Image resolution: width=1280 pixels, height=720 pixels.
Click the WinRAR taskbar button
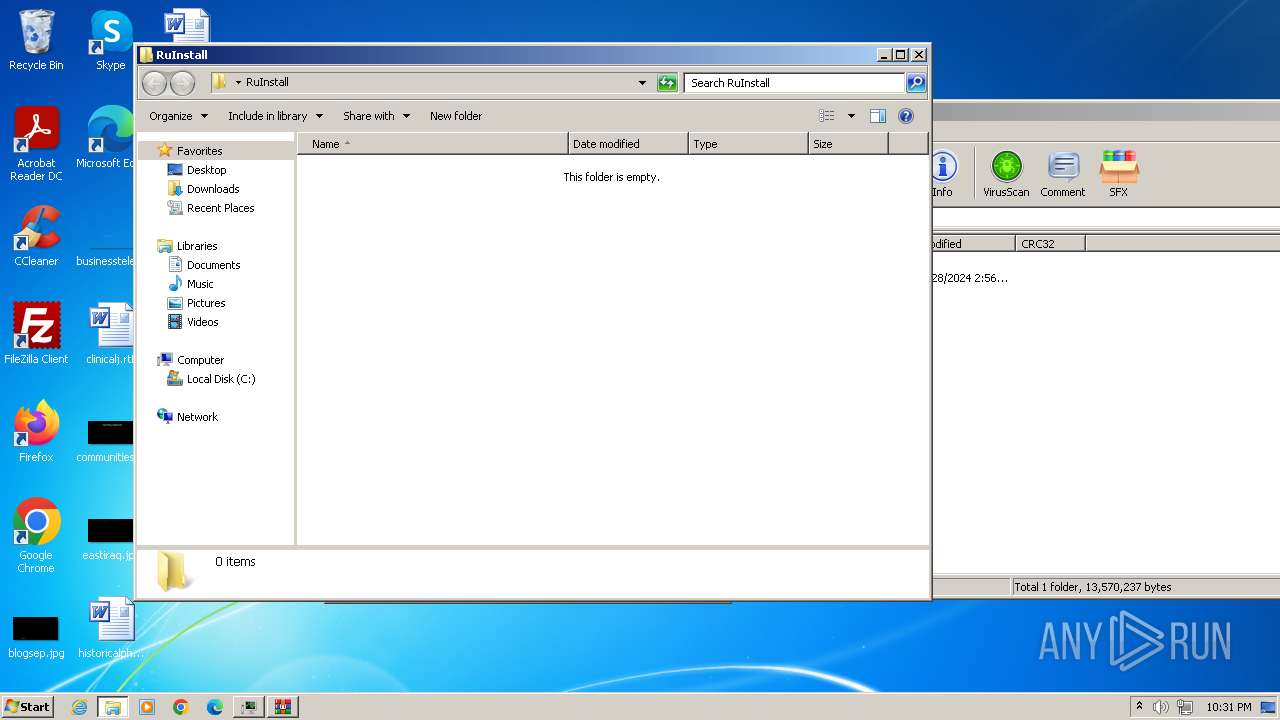(283, 707)
